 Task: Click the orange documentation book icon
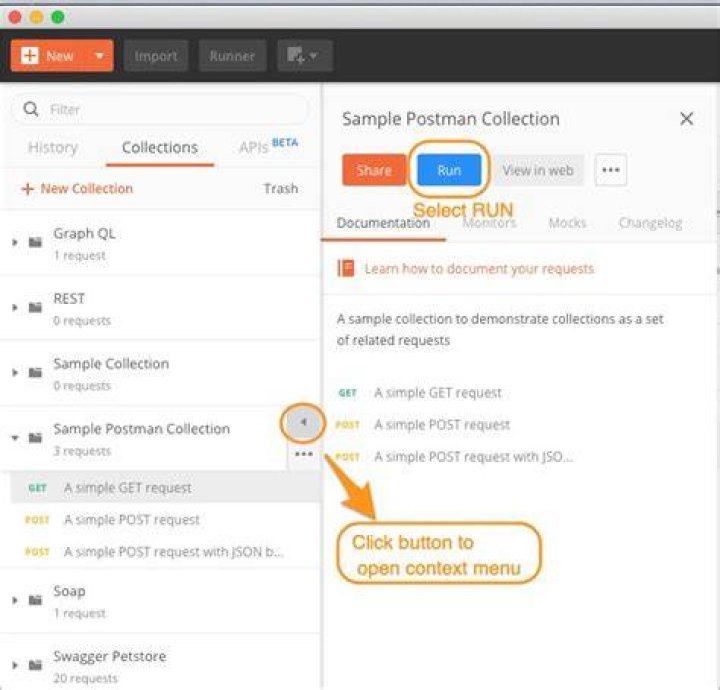[x=346, y=269]
